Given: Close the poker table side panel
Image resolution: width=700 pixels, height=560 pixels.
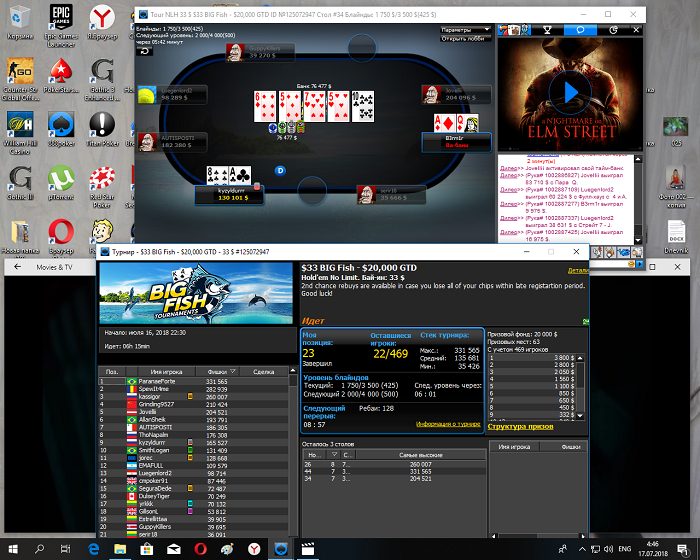Looking at the screenshot, I should click(636, 30).
